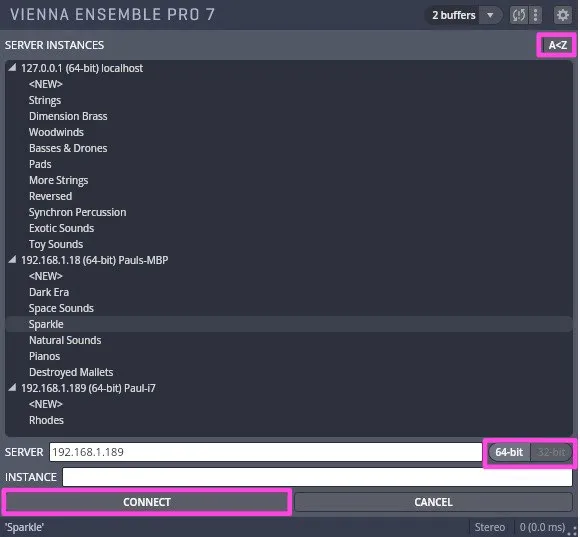Image resolution: width=580 pixels, height=537 pixels.
Task: Select the 64-bit server option
Action: click(x=509, y=452)
